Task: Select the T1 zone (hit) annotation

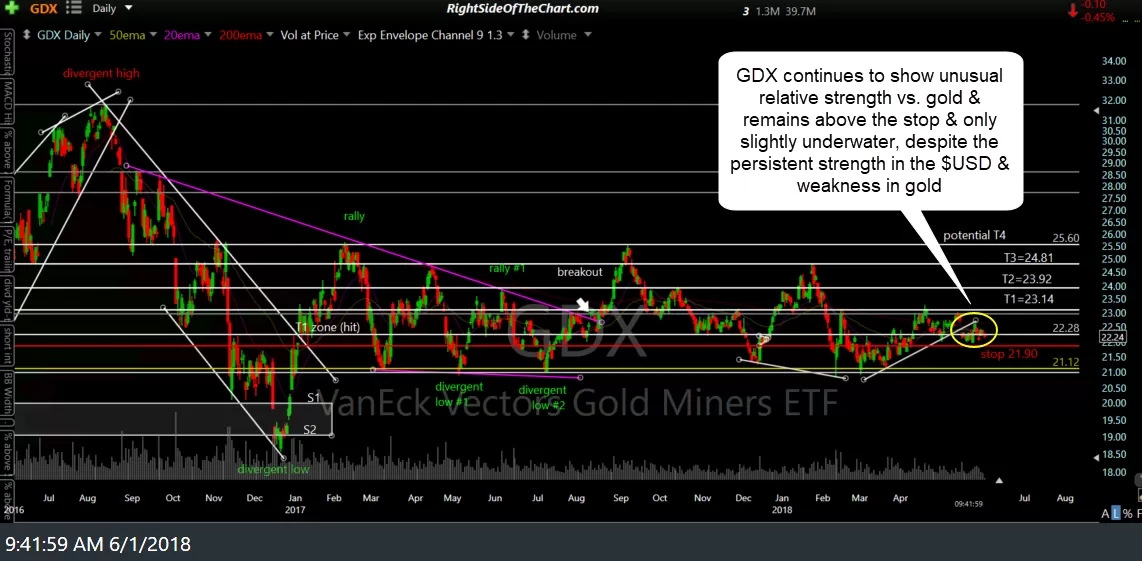Action: [328, 327]
